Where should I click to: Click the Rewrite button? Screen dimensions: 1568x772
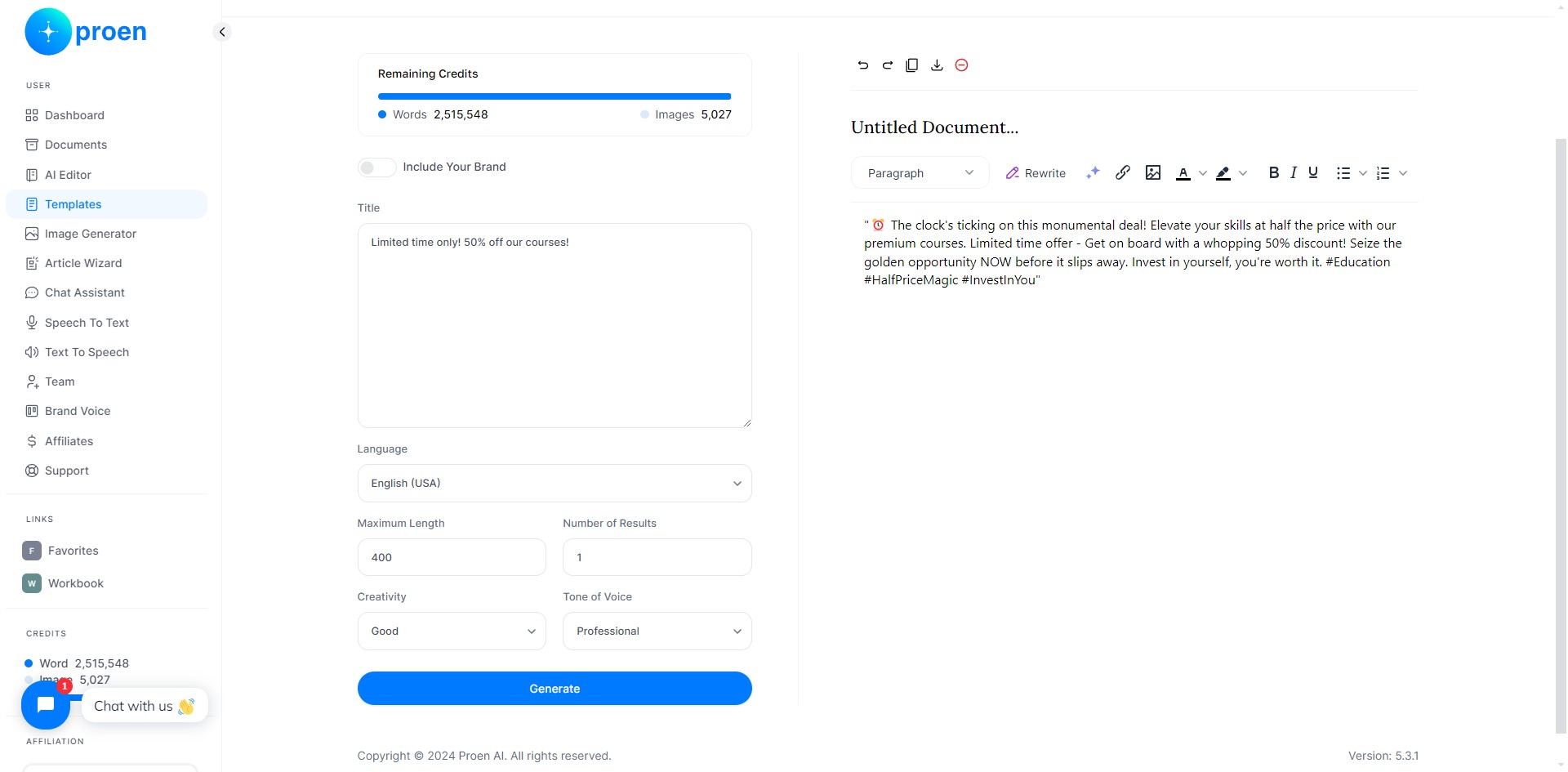tap(1036, 173)
